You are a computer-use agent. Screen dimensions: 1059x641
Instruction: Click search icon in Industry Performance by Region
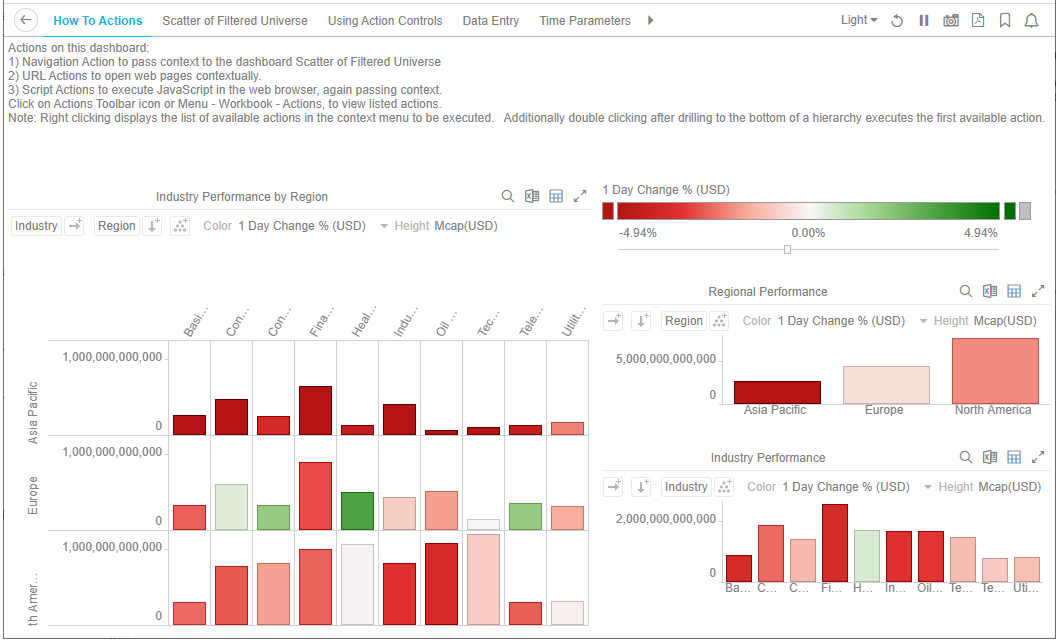point(508,197)
